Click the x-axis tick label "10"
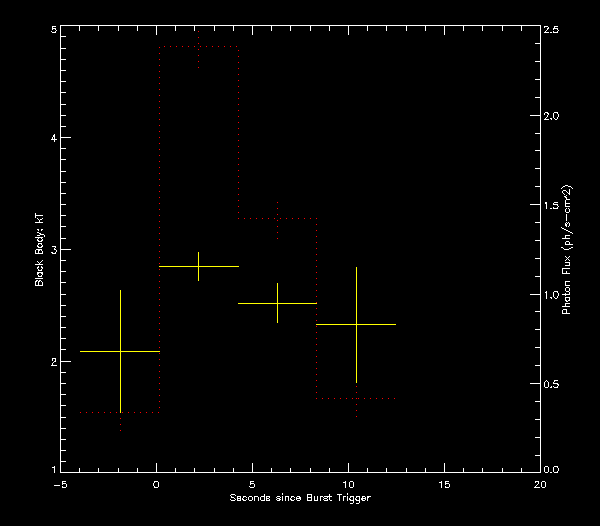 tap(348, 483)
